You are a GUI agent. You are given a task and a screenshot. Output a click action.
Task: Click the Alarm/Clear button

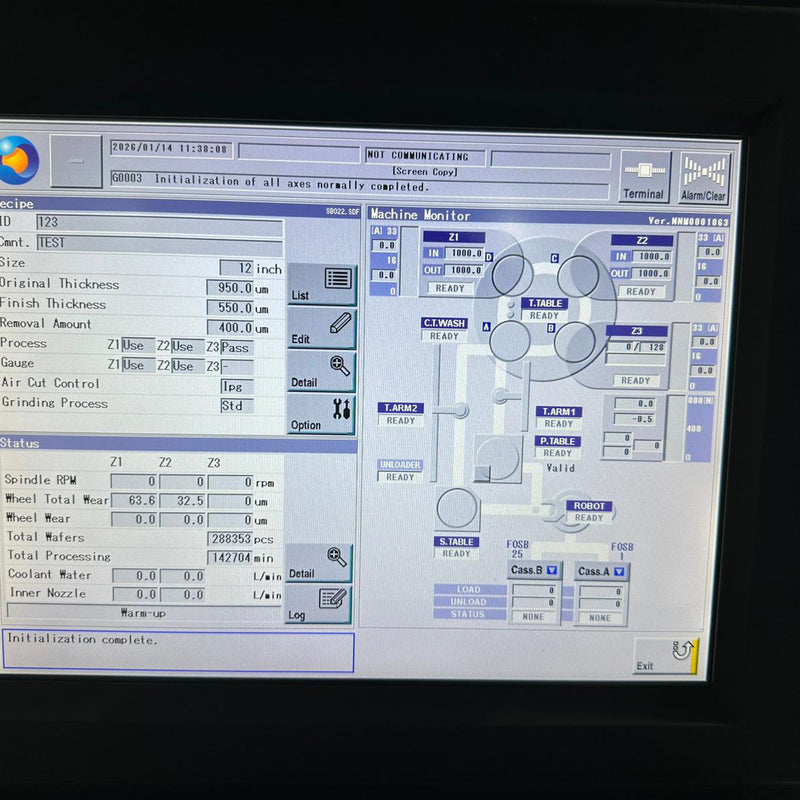tap(704, 179)
